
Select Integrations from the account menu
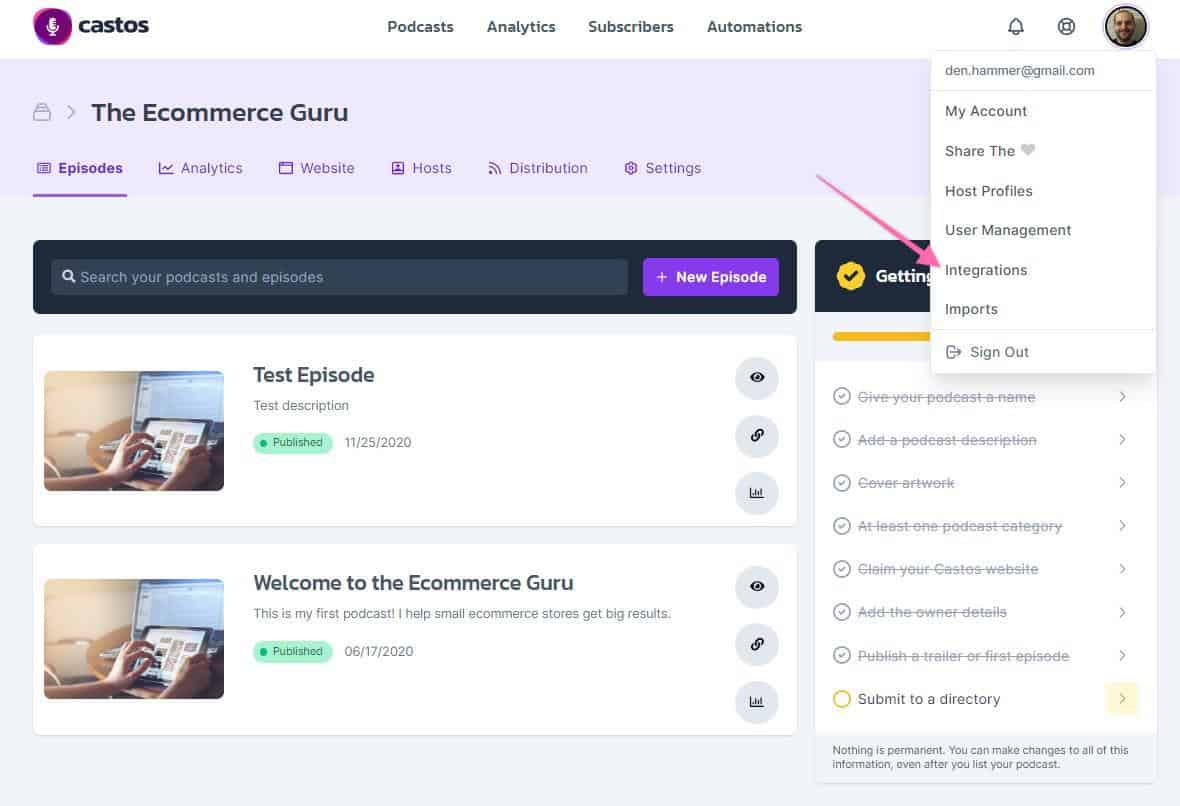point(986,269)
